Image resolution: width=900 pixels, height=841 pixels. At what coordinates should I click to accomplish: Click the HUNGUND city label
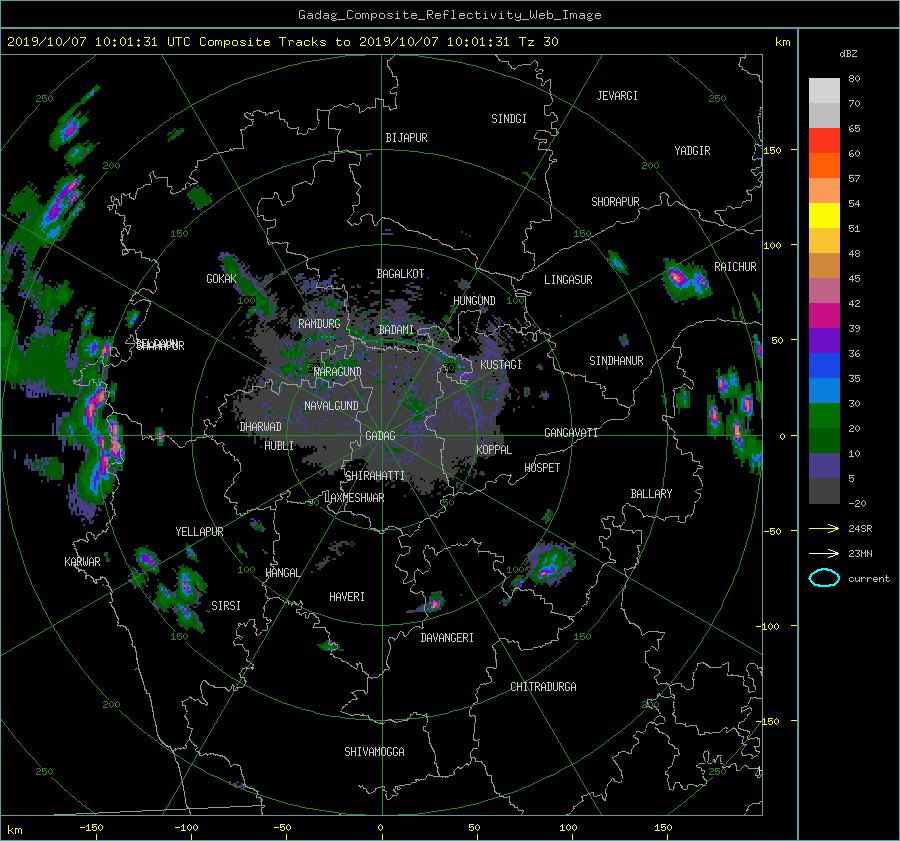(x=474, y=301)
